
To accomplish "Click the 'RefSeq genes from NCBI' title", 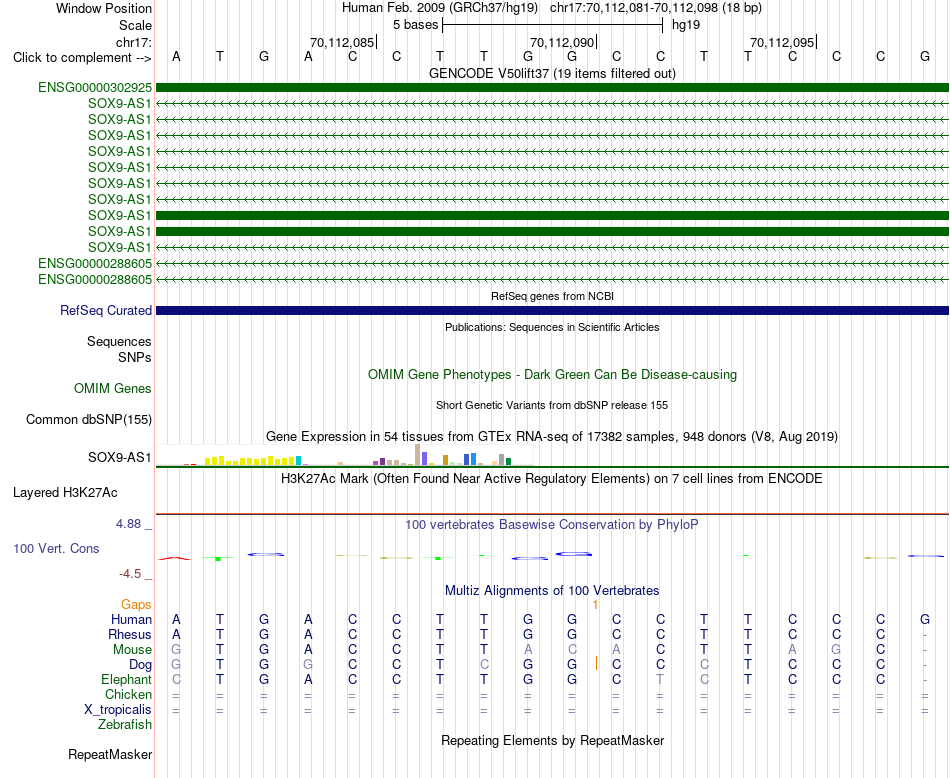I will pos(552,296).
